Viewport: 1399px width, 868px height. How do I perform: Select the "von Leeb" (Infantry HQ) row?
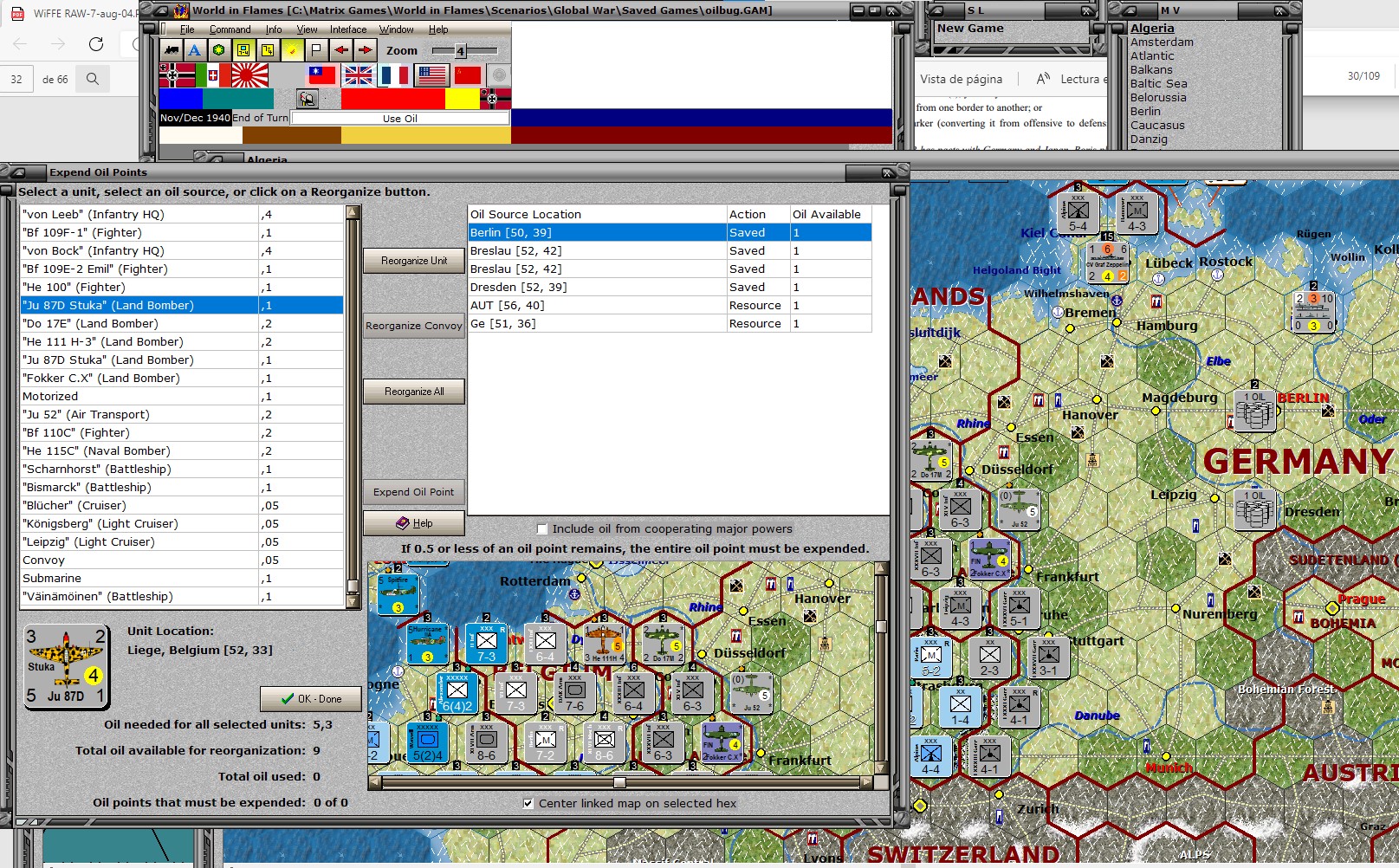click(182, 214)
